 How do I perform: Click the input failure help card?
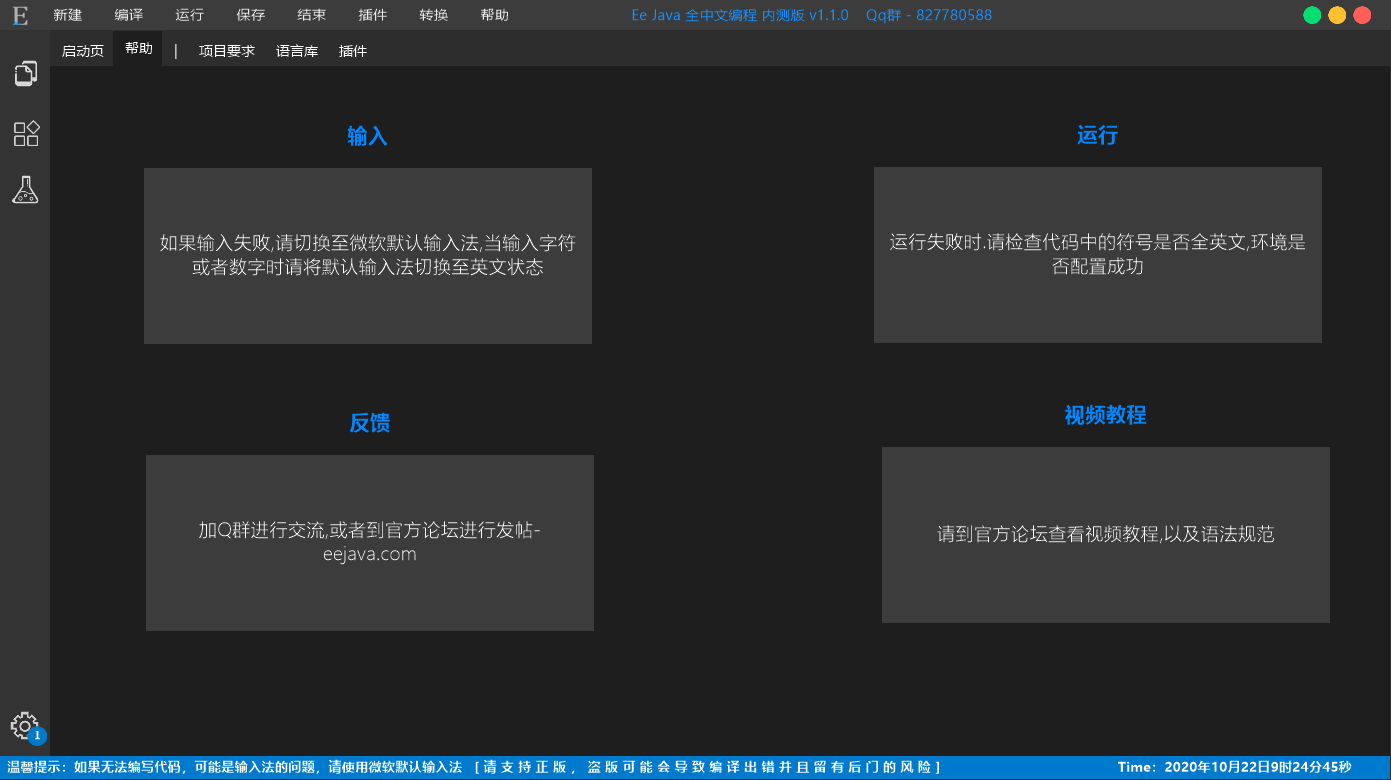tap(368, 256)
